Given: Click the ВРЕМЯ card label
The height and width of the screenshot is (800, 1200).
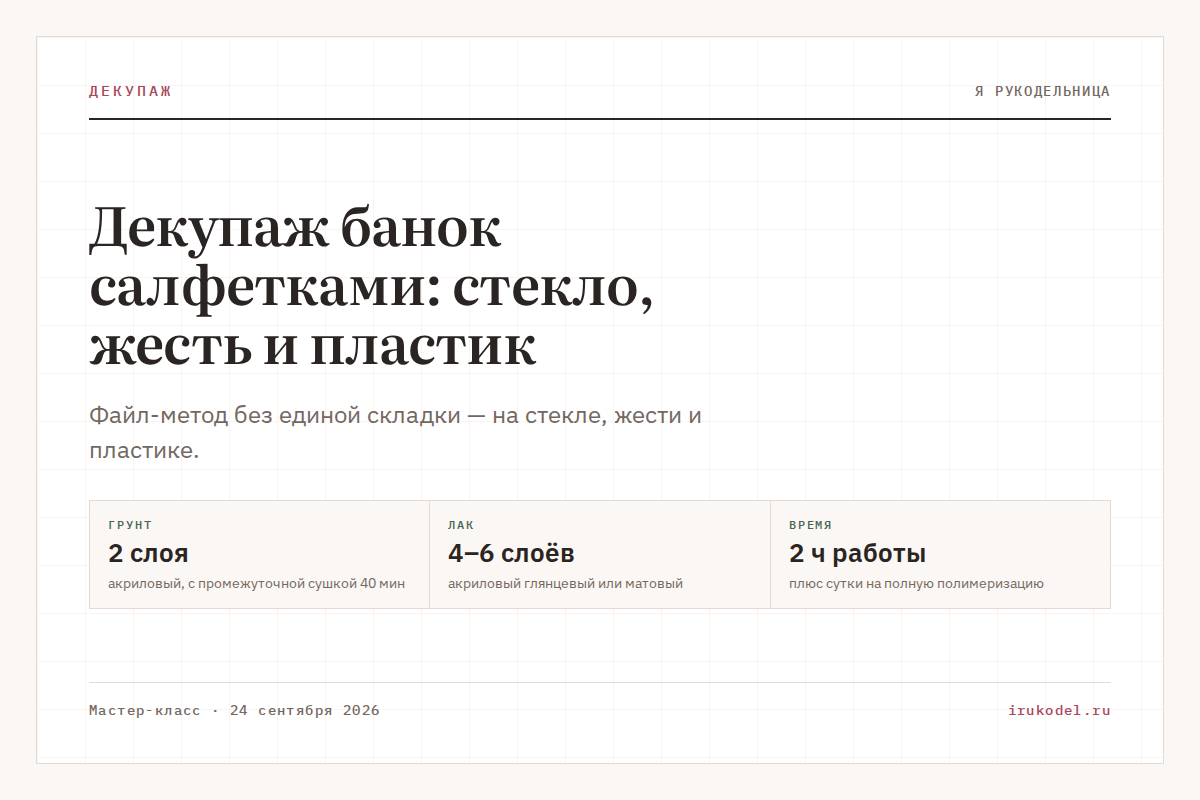Looking at the screenshot, I should pyautogui.click(x=810, y=525).
